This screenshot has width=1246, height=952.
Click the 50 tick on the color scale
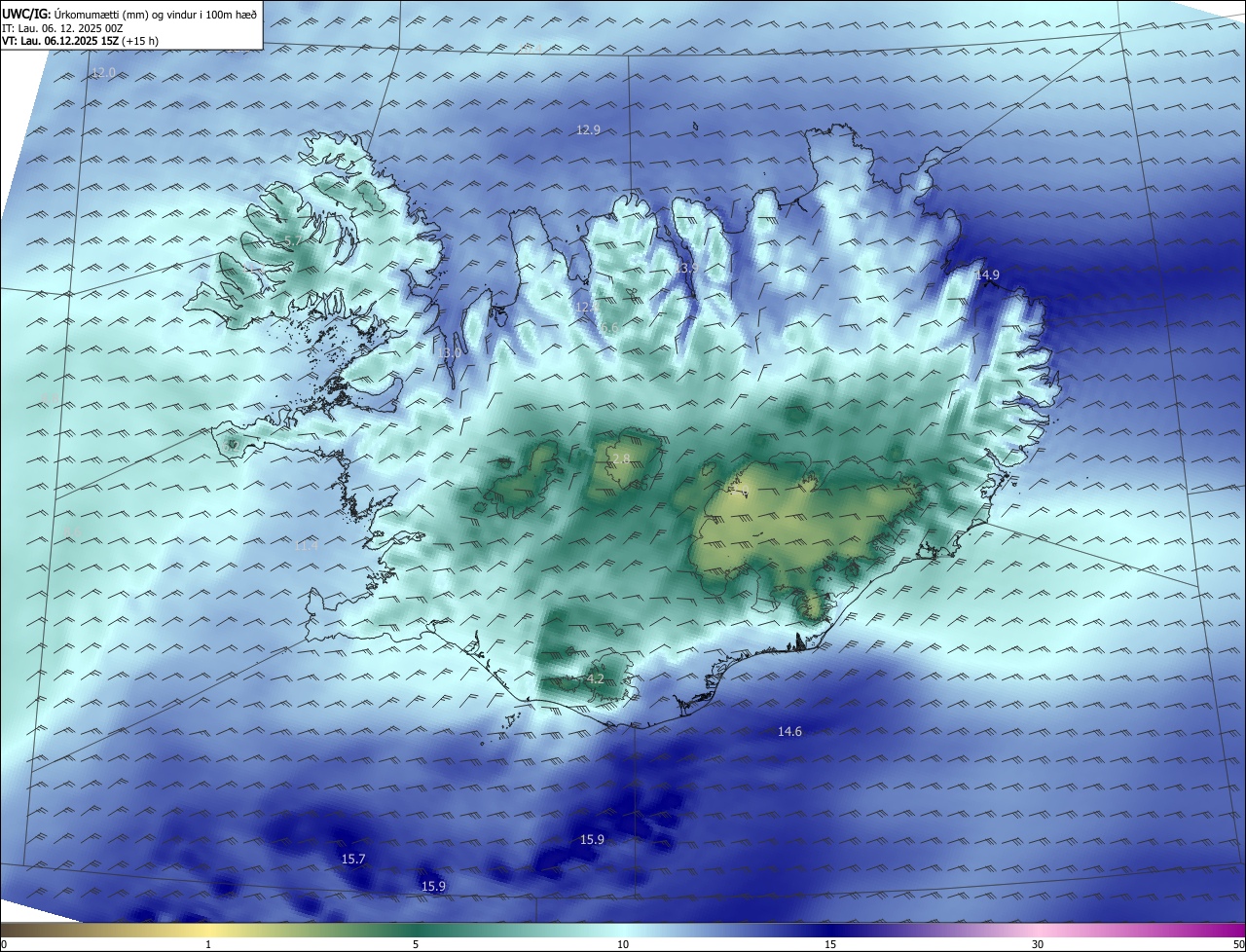click(1239, 945)
